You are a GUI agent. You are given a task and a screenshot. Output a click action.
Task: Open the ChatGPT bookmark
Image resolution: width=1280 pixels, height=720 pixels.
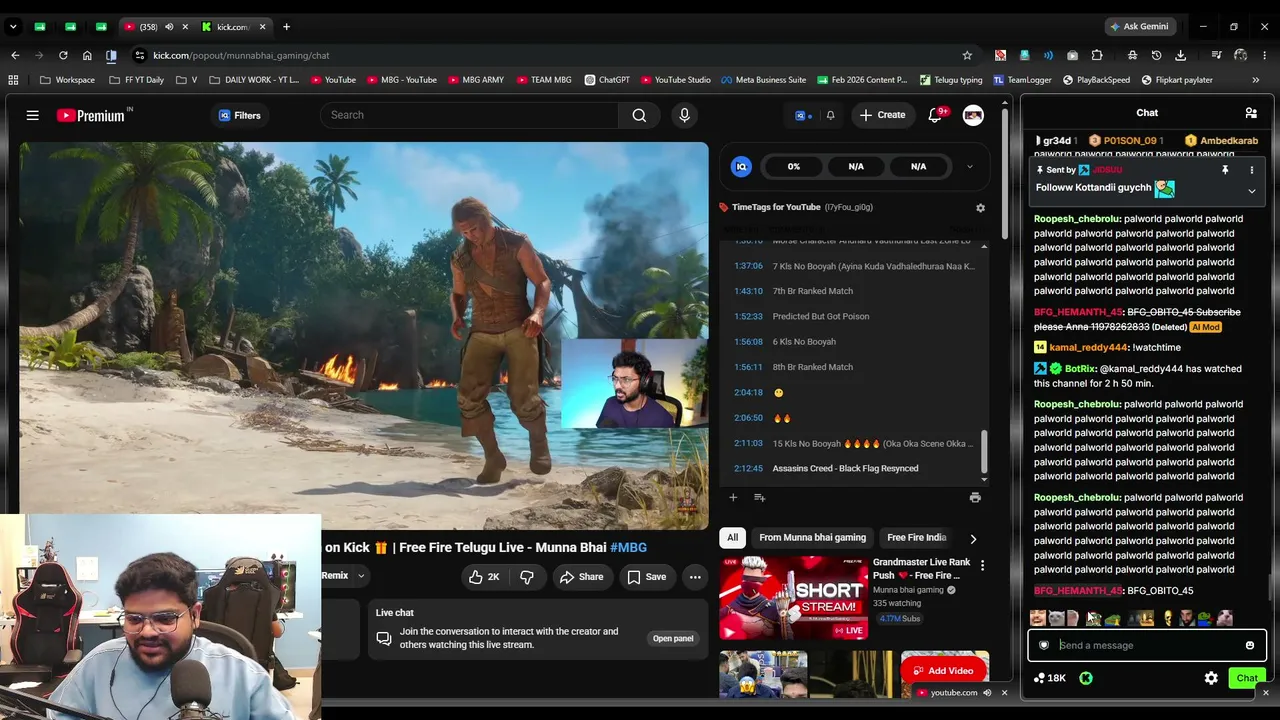point(608,80)
